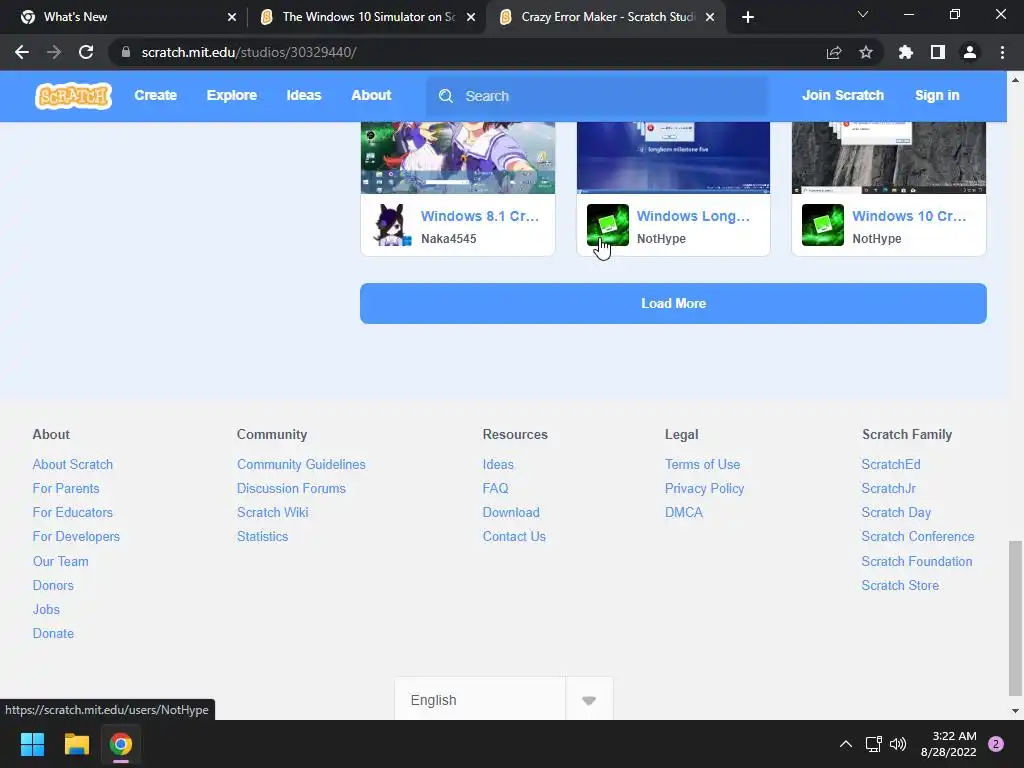Open the Statistics link
1024x768 pixels.
(x=263, y=536)
